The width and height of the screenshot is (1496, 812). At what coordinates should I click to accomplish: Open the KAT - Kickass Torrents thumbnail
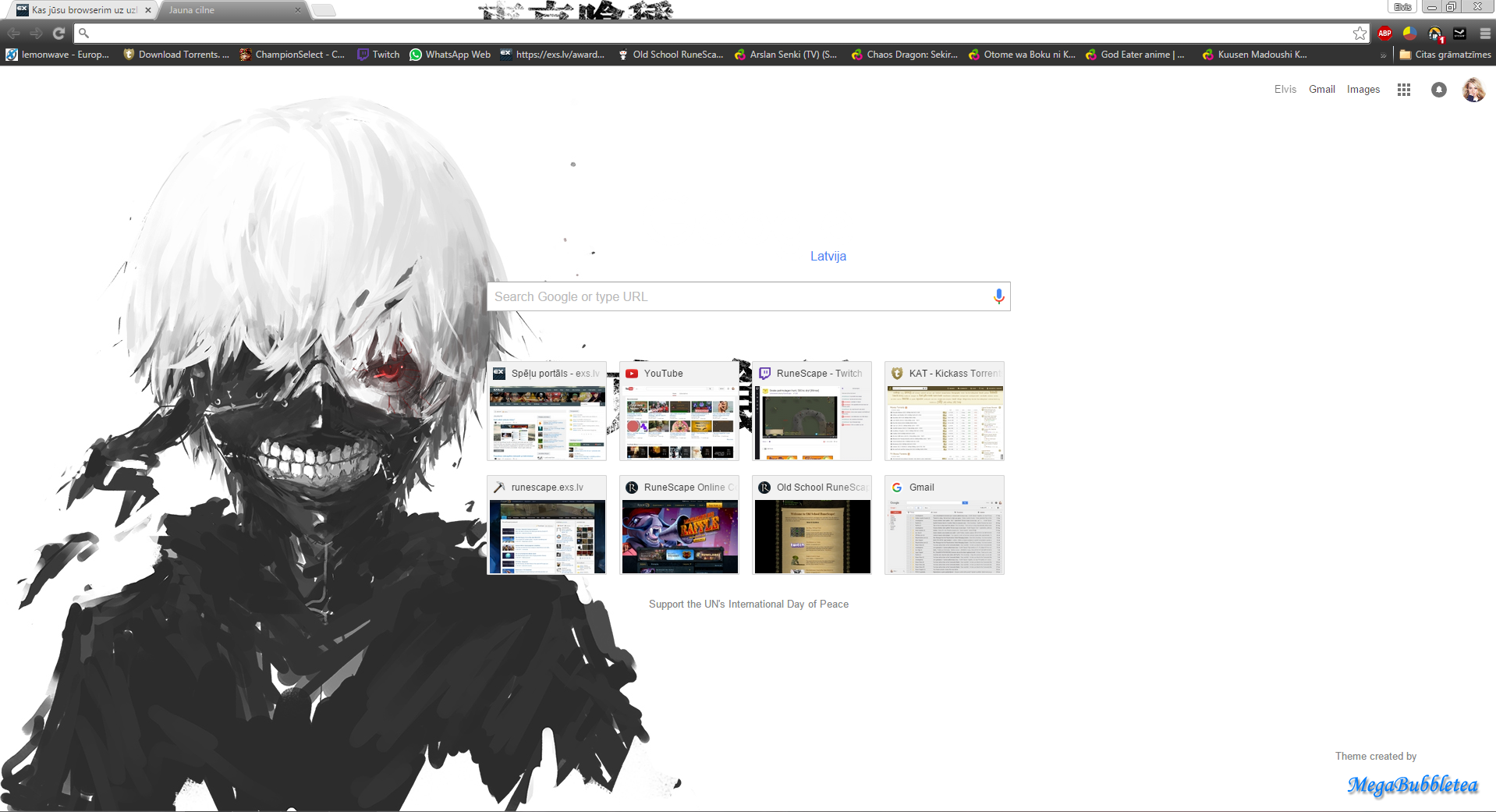[x=945, y=411]
